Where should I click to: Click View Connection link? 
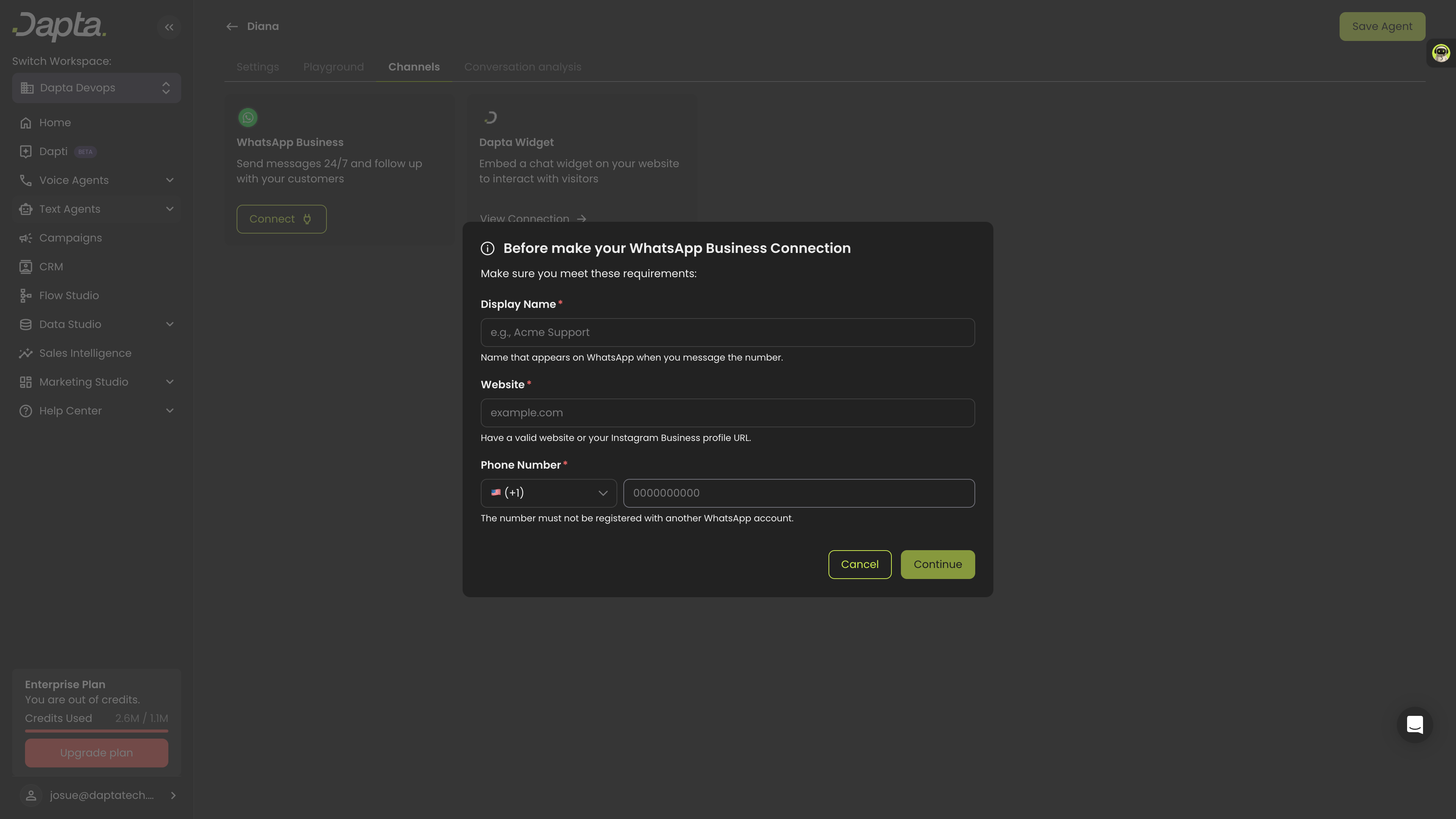tap(533, 219)
